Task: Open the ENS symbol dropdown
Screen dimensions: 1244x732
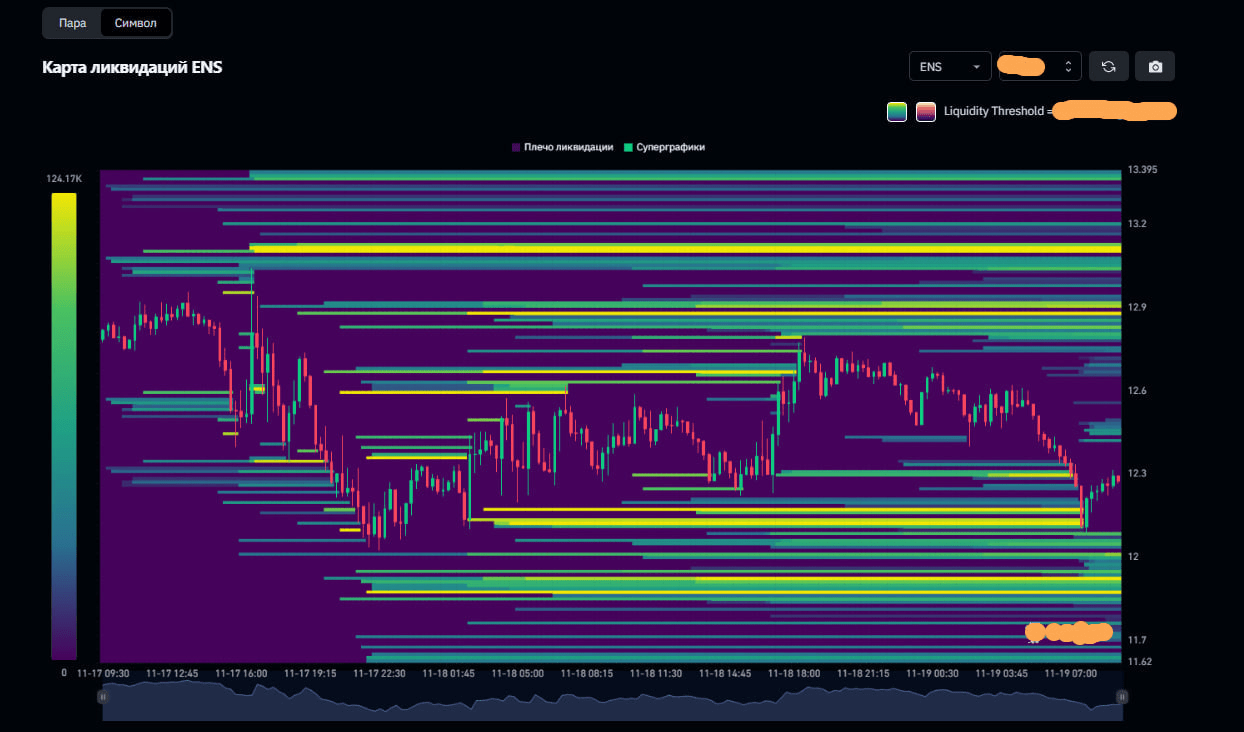Action: (949, 66)
